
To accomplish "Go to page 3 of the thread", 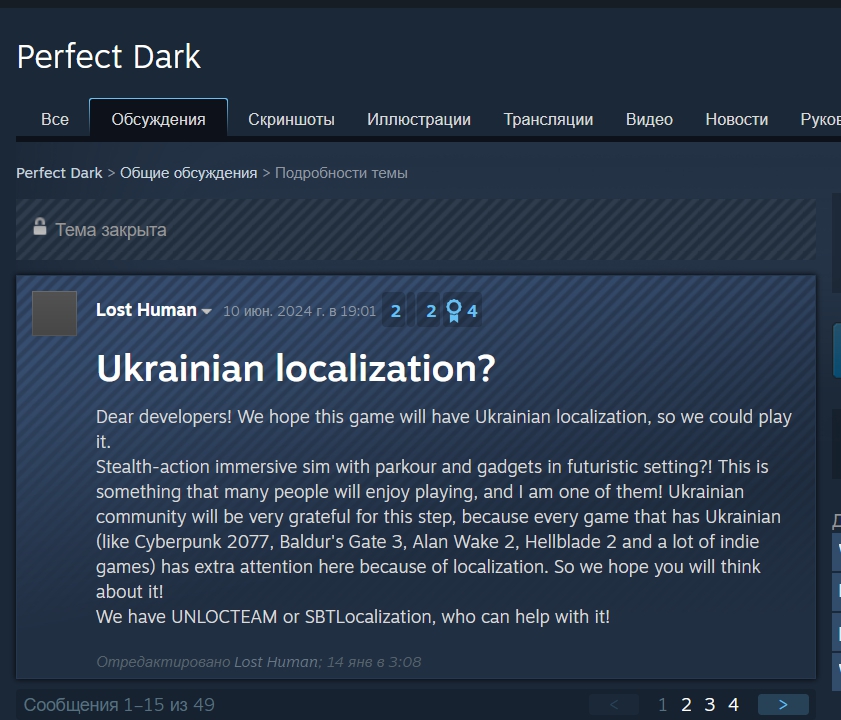I will [x=710, y=704].
